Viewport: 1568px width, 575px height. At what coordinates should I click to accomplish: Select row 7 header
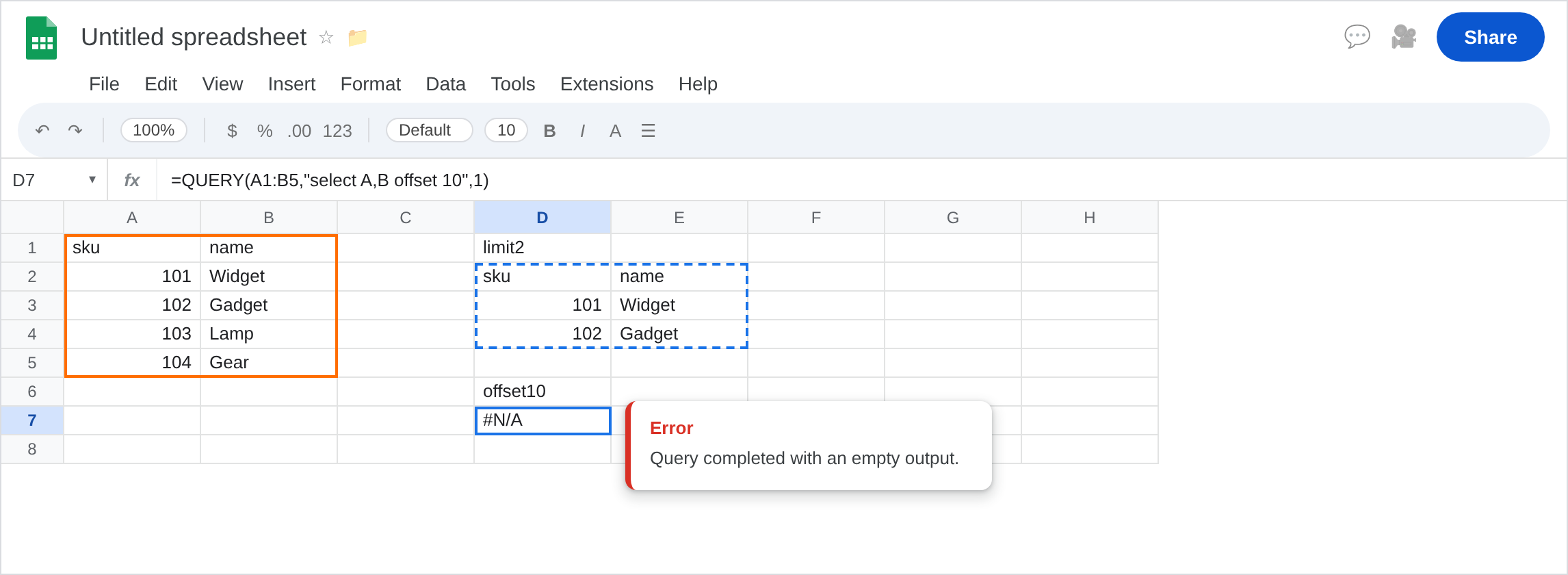point(32,420)
